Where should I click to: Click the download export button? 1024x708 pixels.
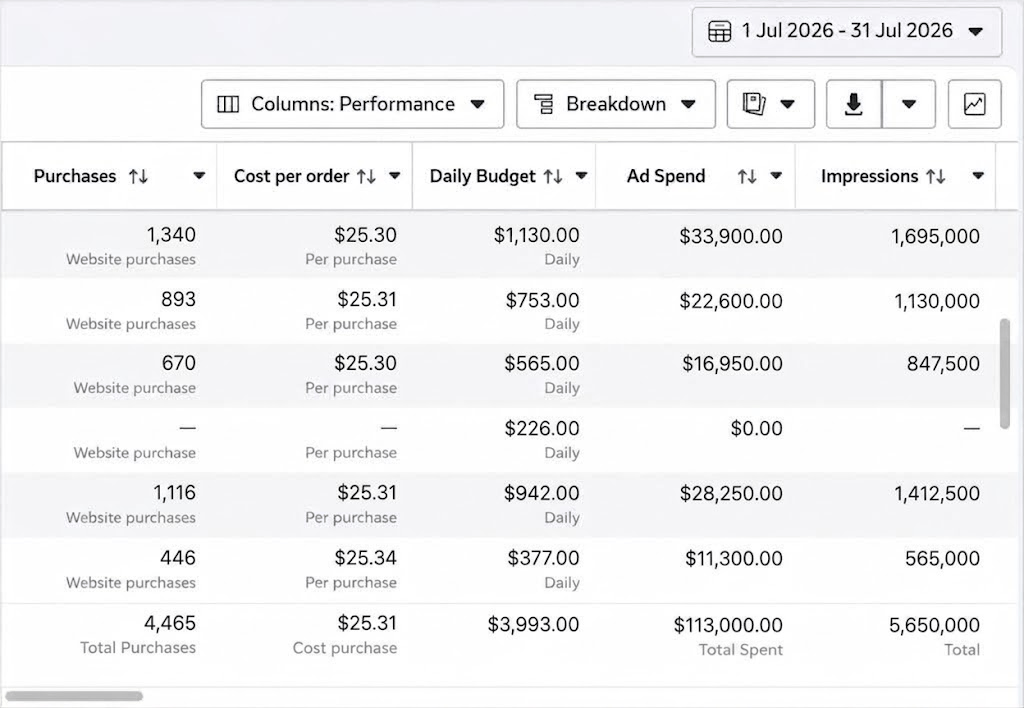pos(854,104)
